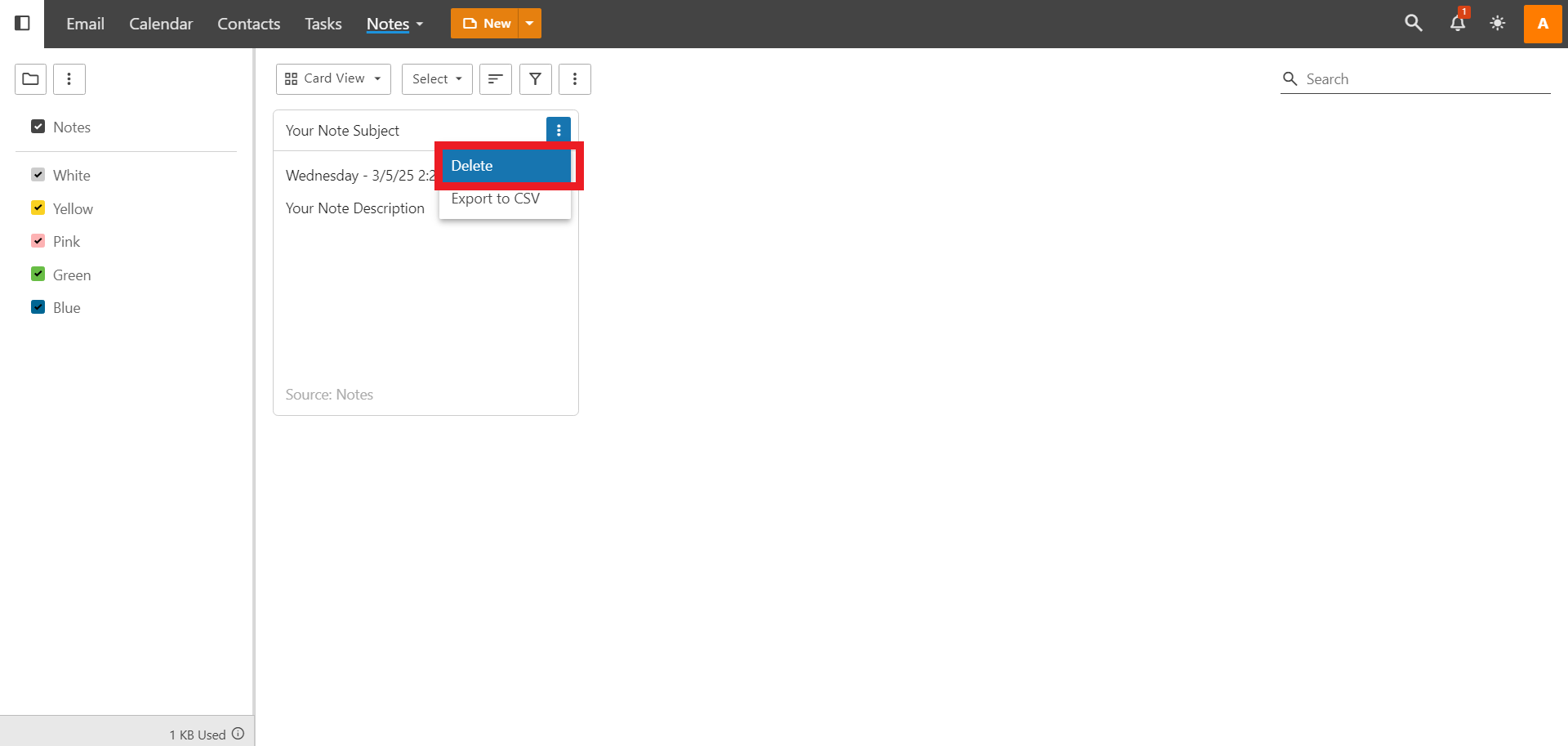Uncheck the Blue color filter
The height and width of the screenshot is (746, 1568).
(38, 307)
